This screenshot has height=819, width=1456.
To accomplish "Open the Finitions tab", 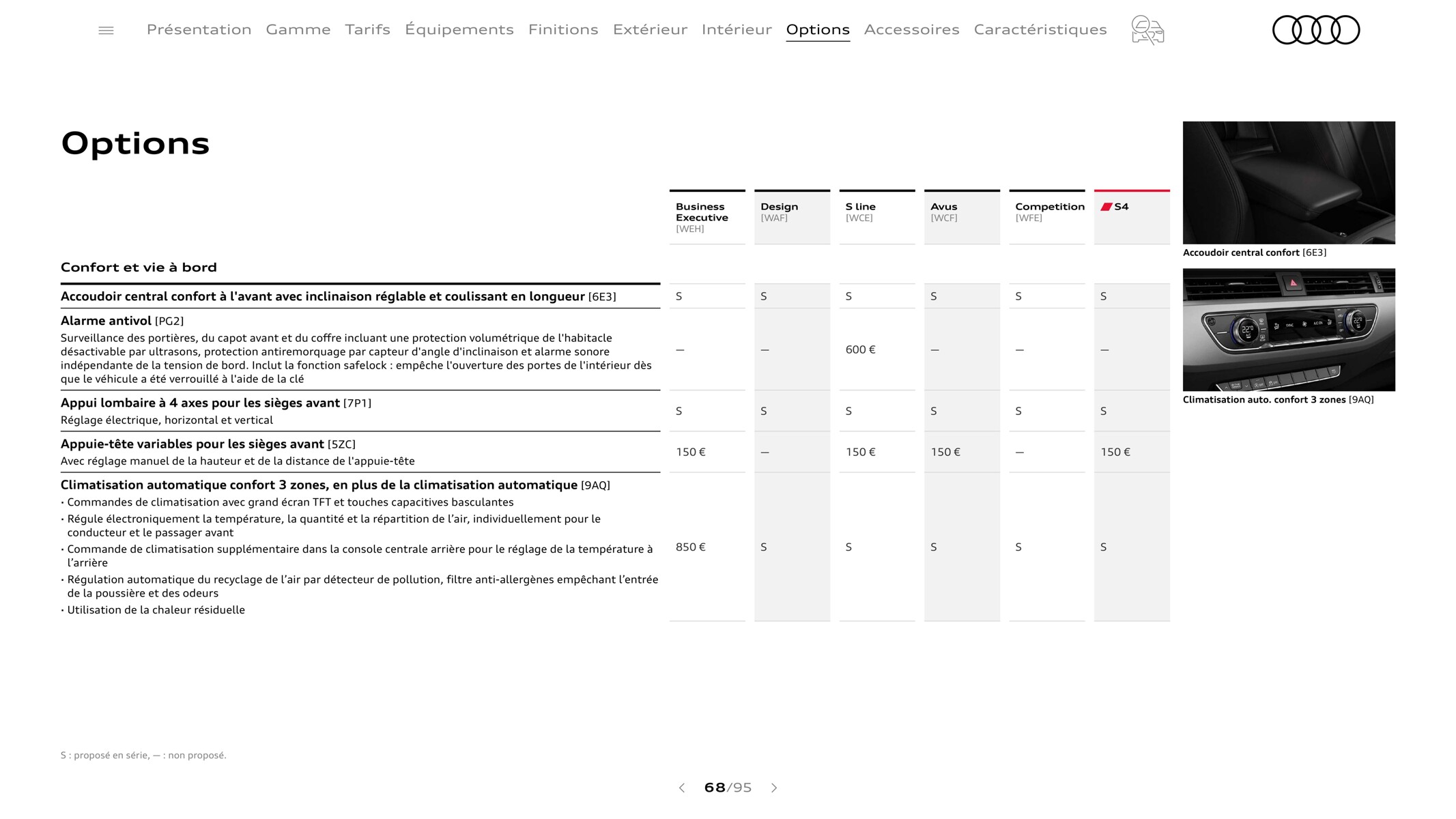I will [563, 29].
